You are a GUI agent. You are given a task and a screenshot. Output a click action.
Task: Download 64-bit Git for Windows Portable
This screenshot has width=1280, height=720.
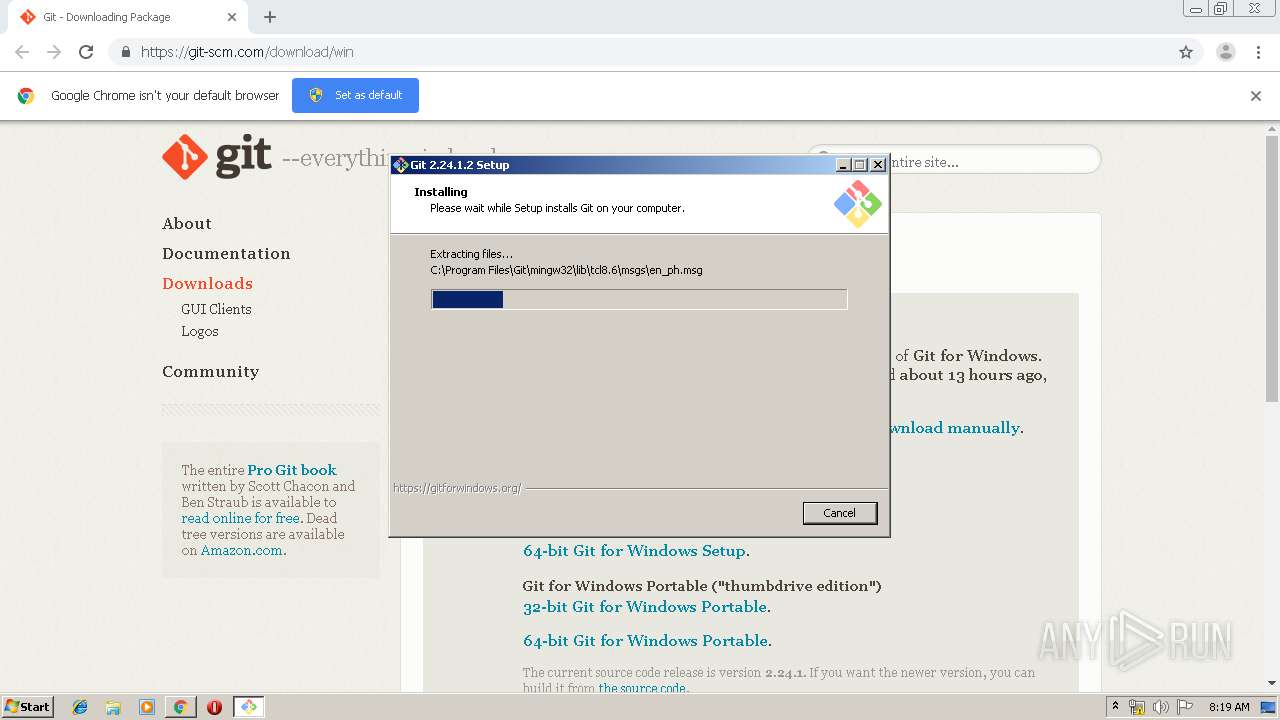coord(646,641)
